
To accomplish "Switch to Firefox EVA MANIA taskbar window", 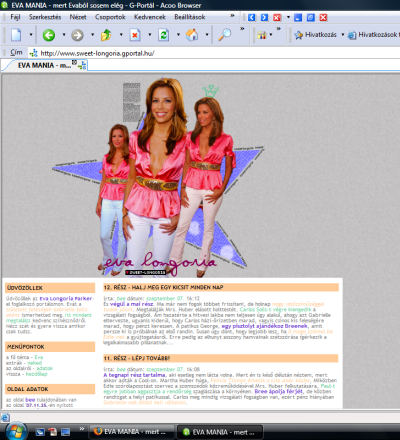I will [x=132, y=432].
